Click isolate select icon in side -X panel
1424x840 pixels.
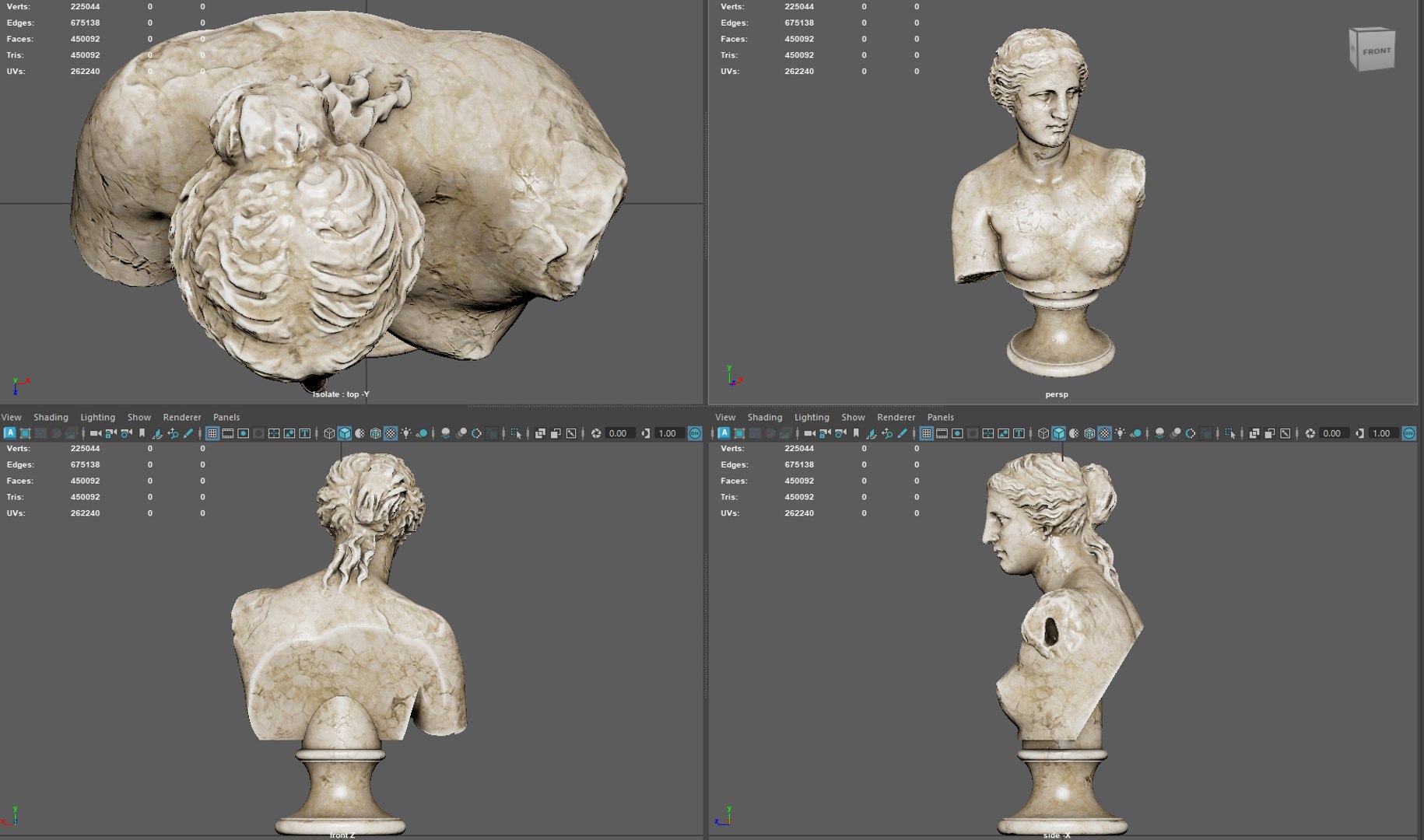click(1230, 433)
